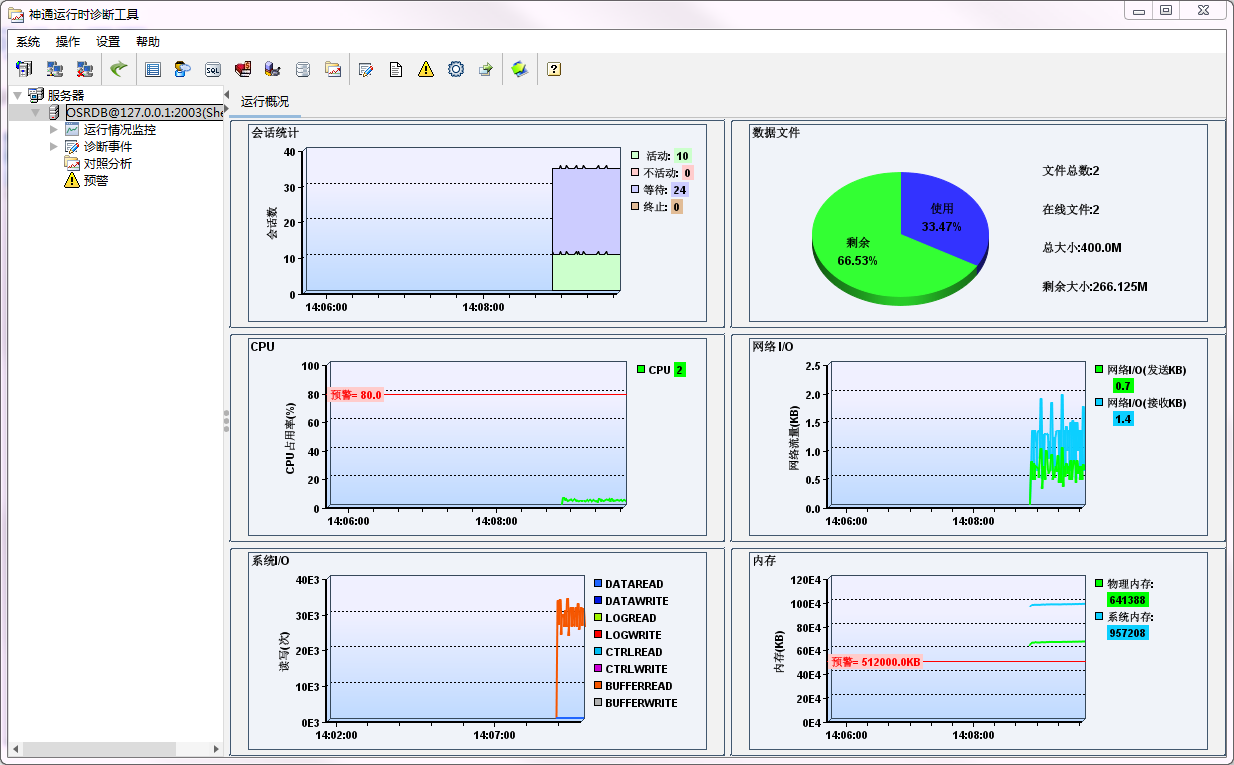Expand the 诊断事件 tree node
The image size is (1234, 765).
pyautogui.click(x=54, y=146)
